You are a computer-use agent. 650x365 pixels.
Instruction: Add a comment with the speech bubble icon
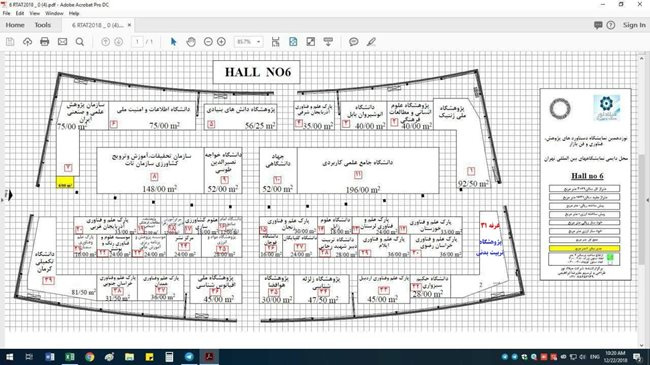(353, 41)
